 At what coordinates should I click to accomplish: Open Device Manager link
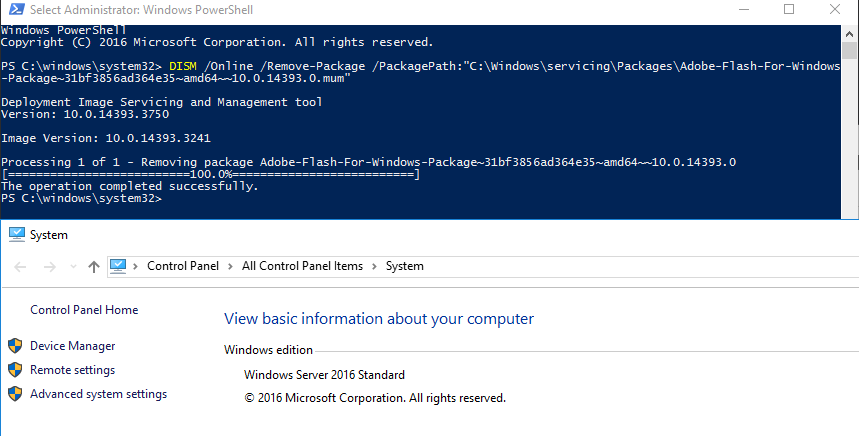(72, 346)
